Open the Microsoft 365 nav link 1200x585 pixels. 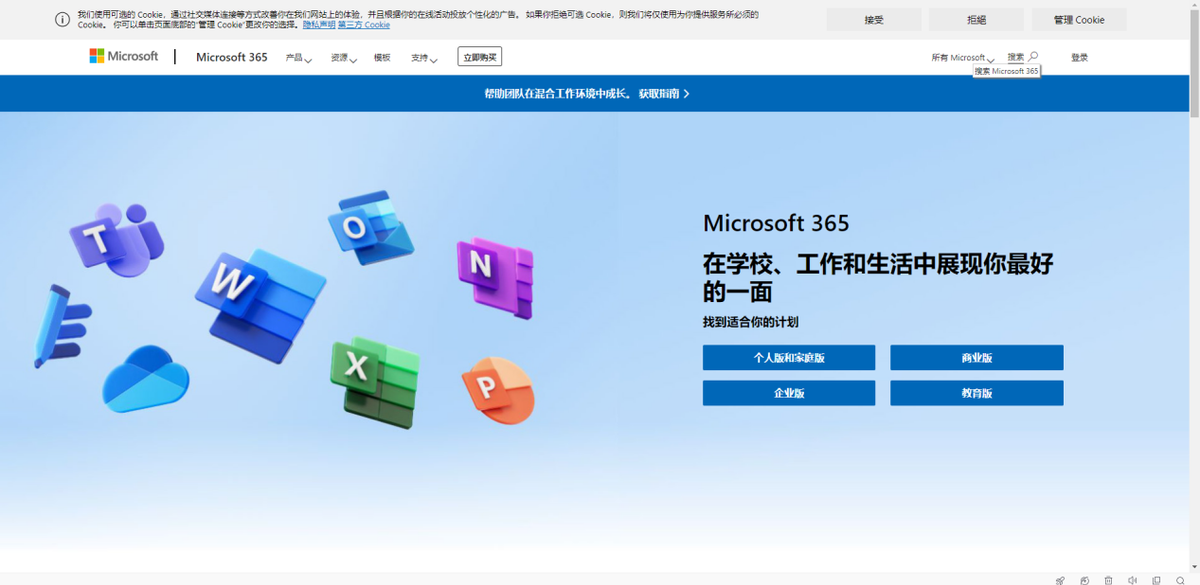point(232,57)
